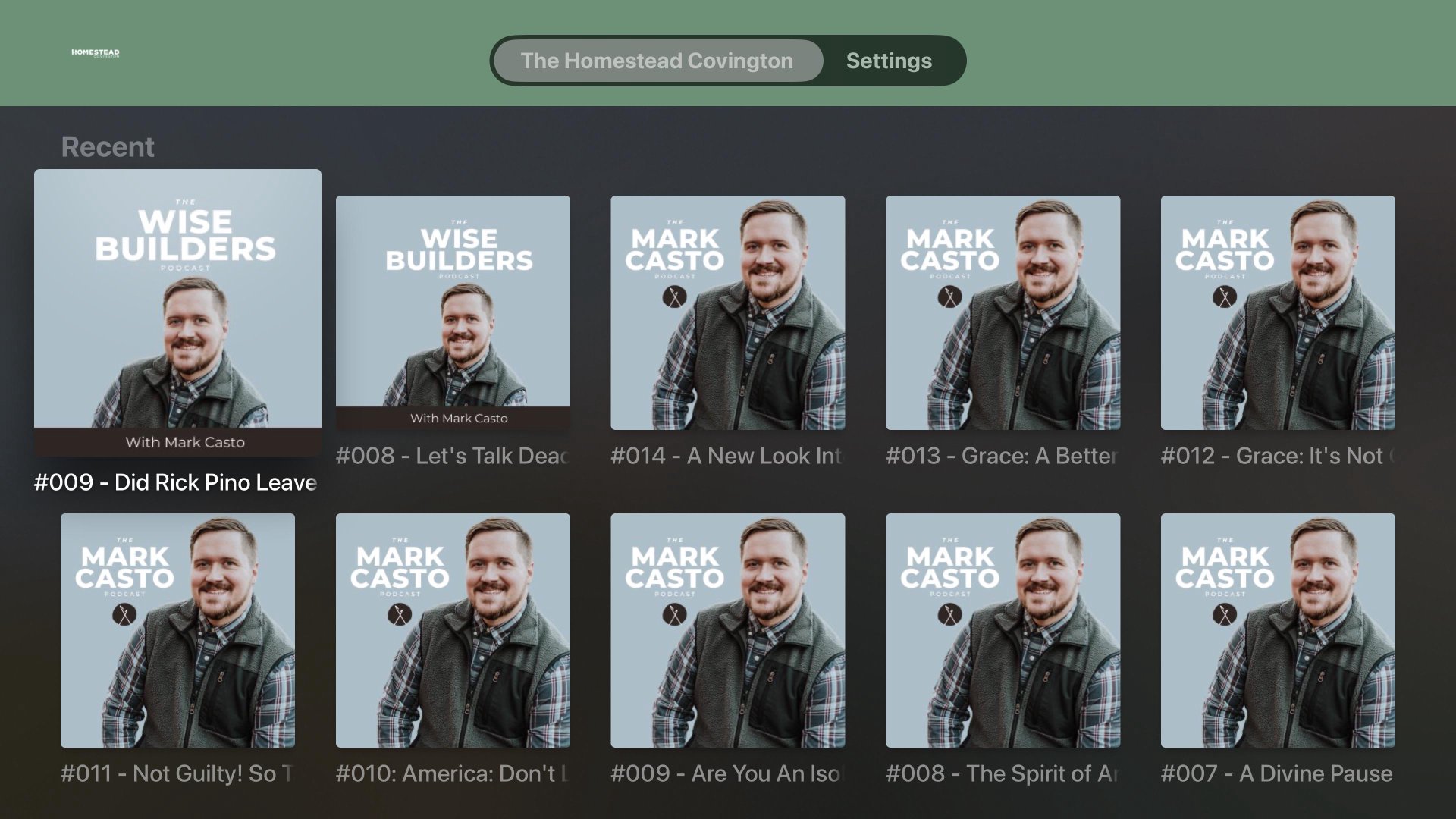The height and width of the screenshot is (819, 1456).
Task: Click the "#008 - Let's Talk Dead" title text
Action: pyautogui.click(x=453, y=456)
